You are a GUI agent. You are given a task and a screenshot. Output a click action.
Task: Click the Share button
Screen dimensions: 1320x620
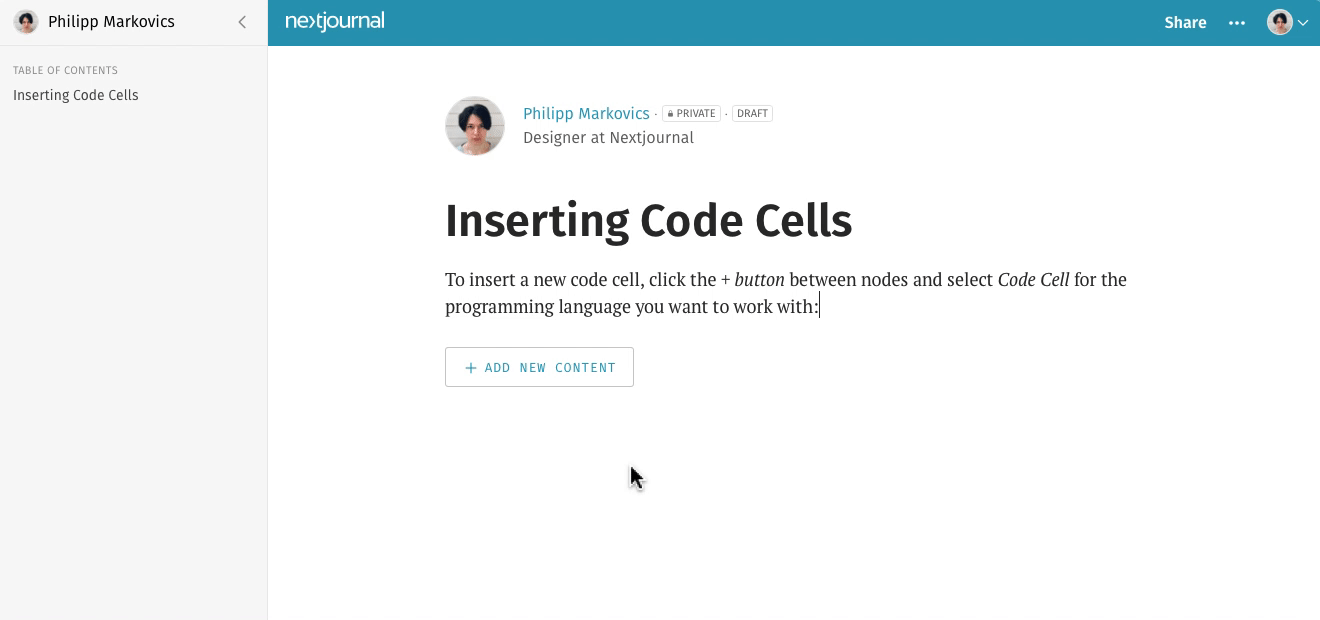tap(1185, 22)
